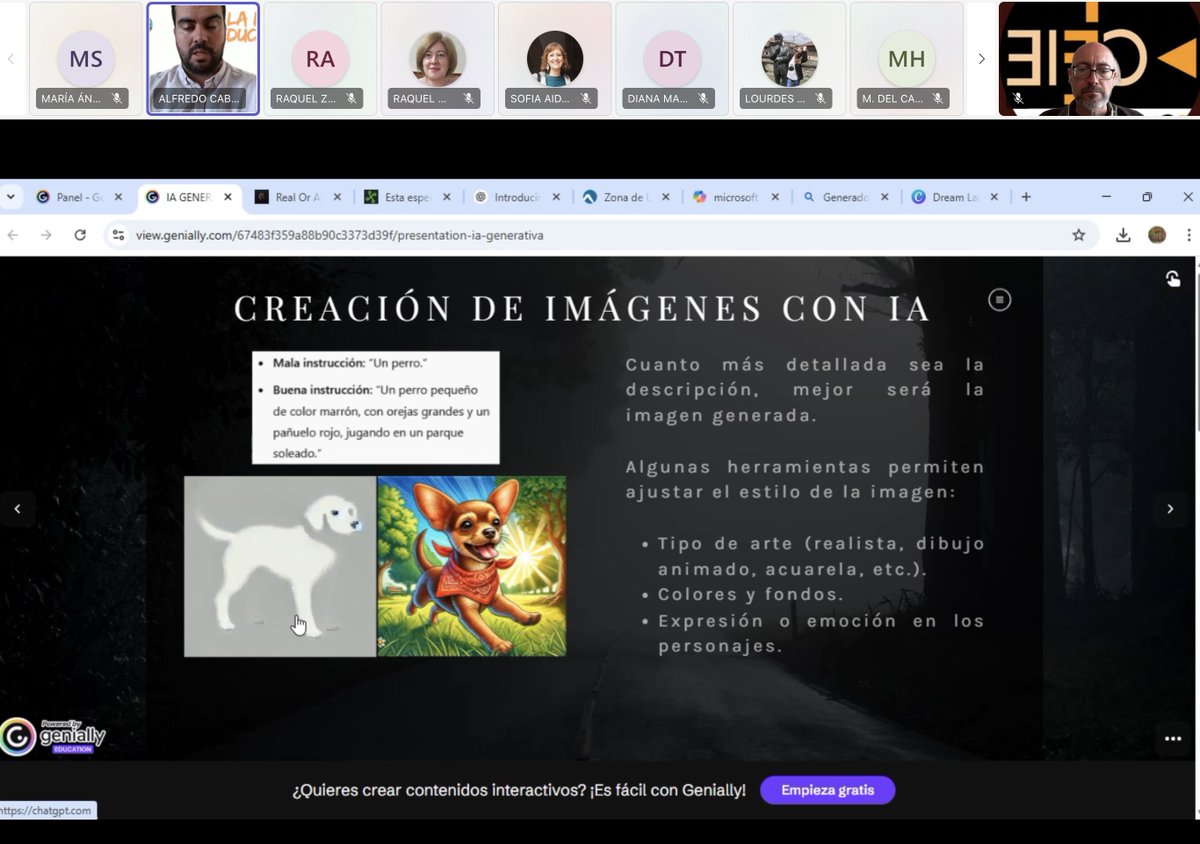Click the Chrome profile avatar

pos(1158,235)
